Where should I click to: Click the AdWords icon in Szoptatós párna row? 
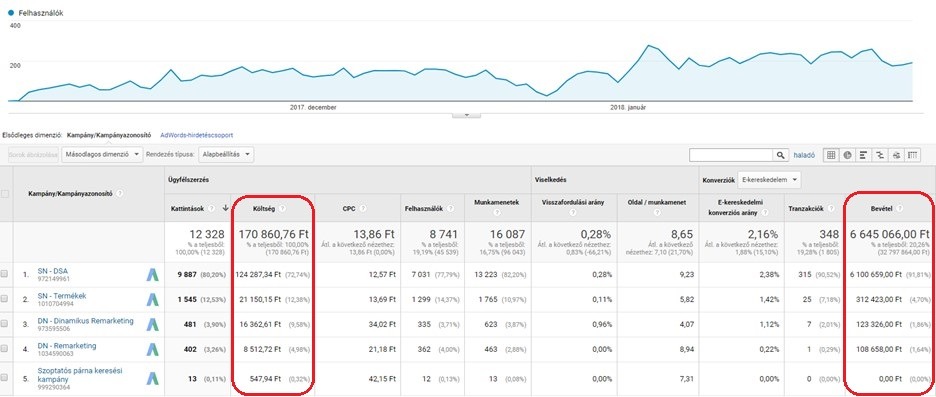coord(153,378)
